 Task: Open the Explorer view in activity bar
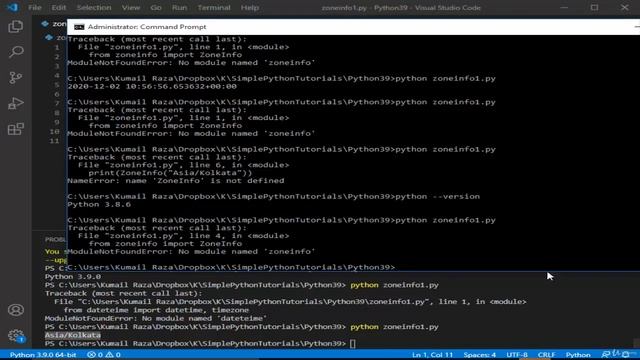point(16,27)
